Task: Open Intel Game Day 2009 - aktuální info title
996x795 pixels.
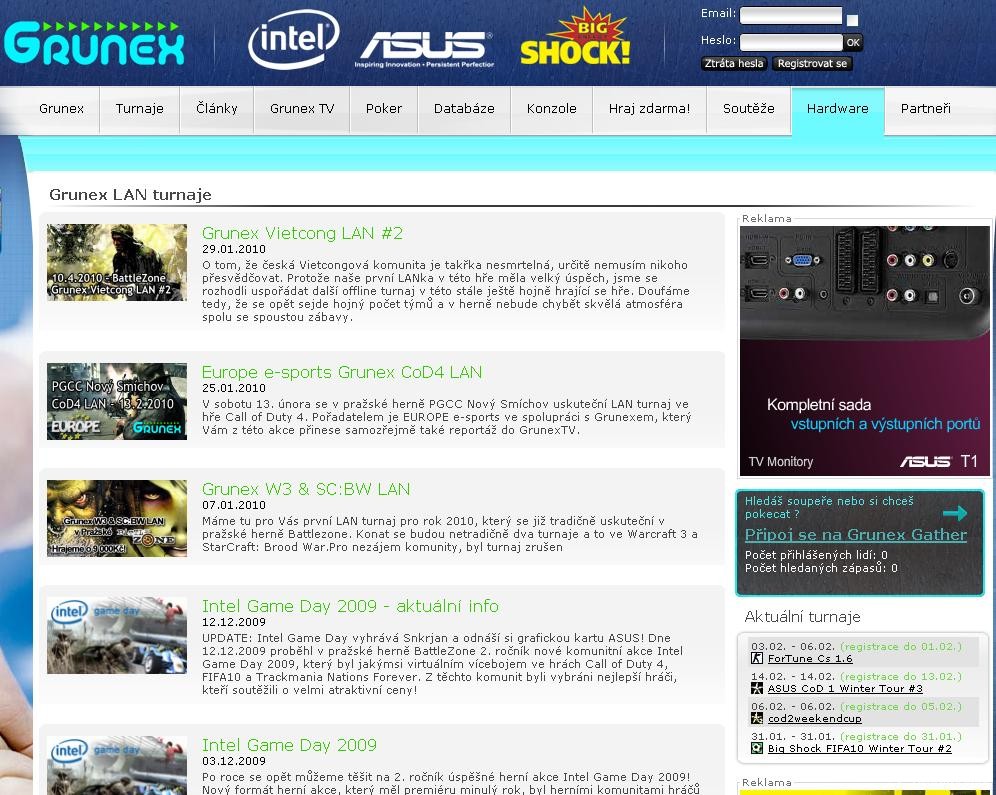Action: [350, 606]
